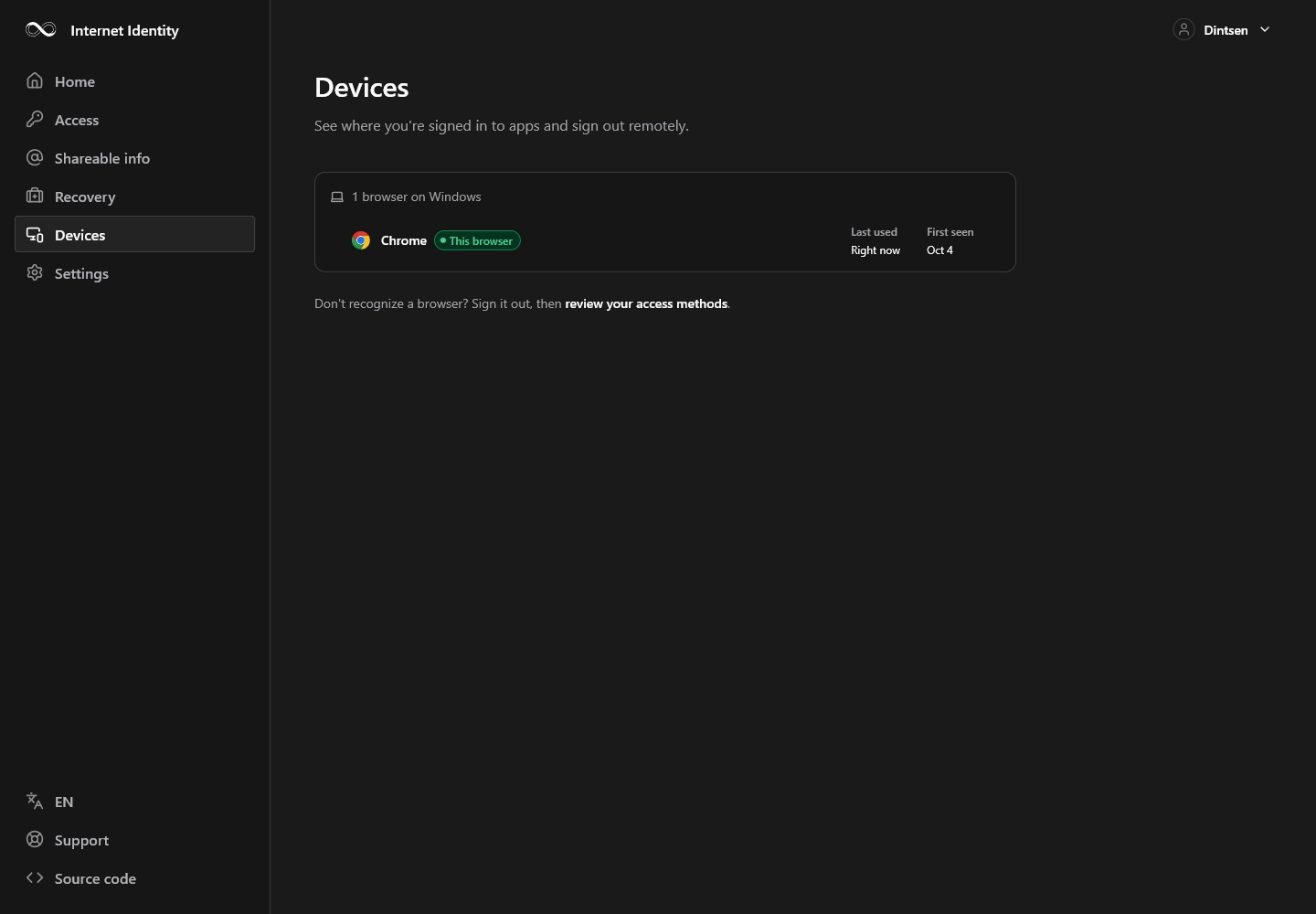
Task: Click the 1 browser on Windows header
Action: click(x=416, y=197)
